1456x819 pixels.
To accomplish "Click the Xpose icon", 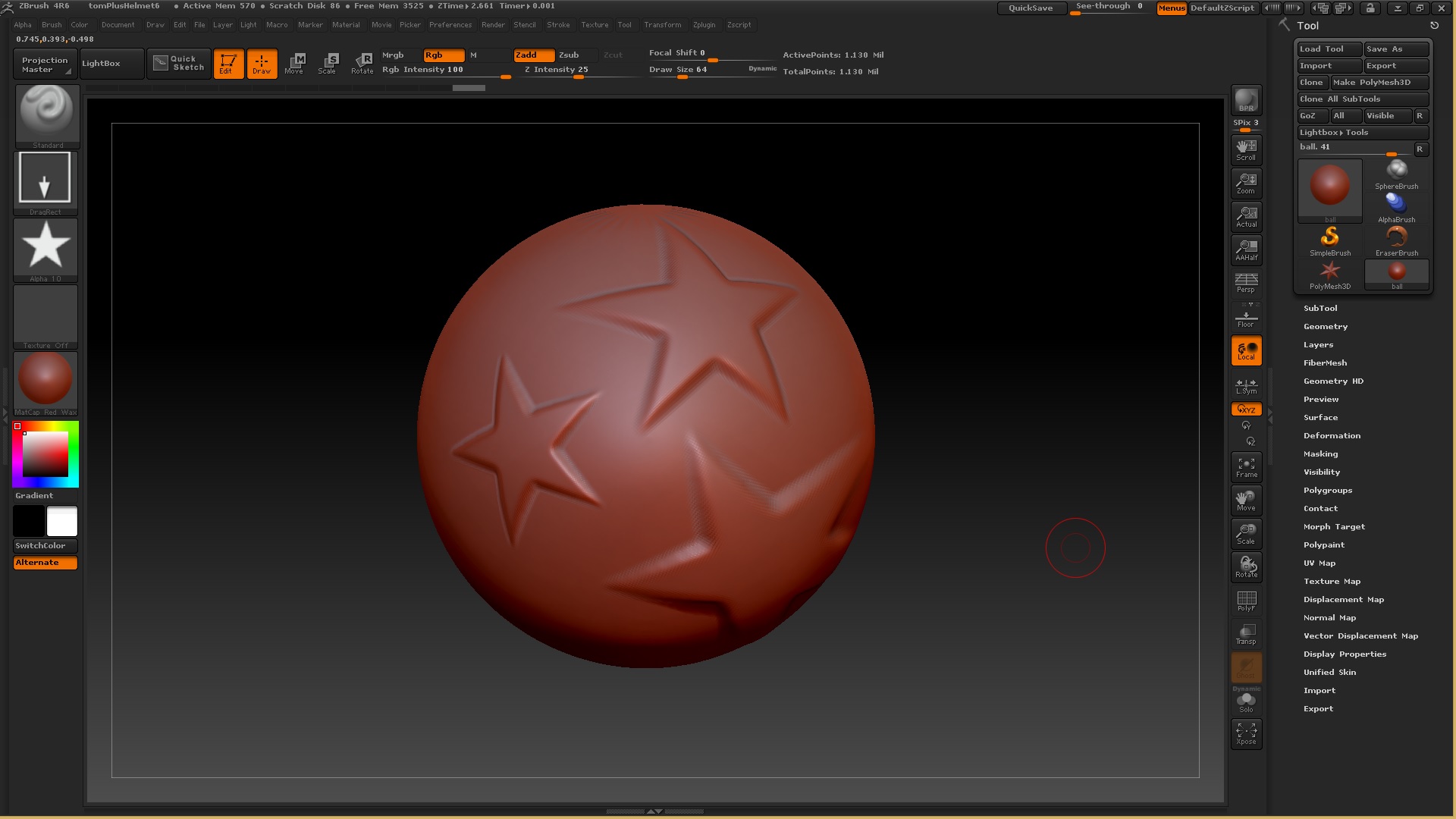I will [1246, 733].
